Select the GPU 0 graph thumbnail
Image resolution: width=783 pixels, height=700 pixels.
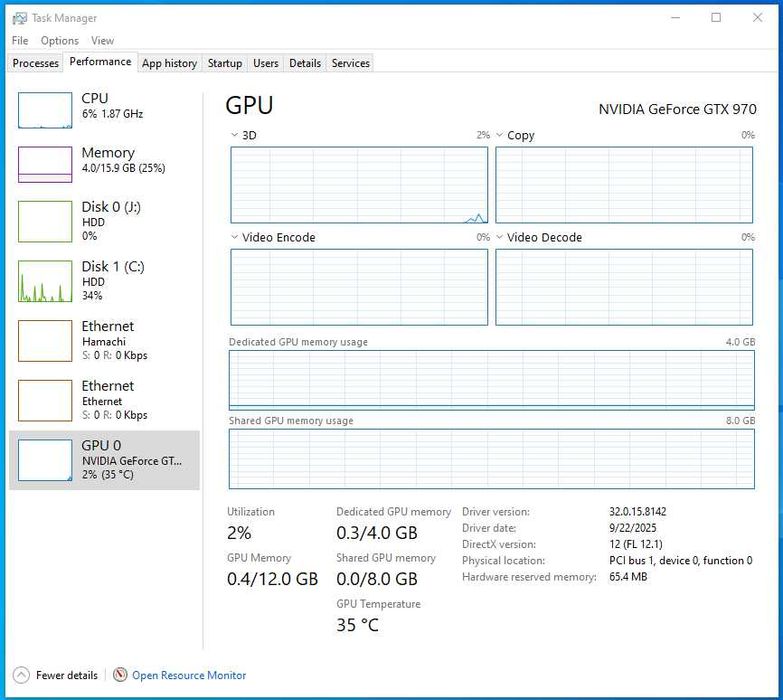pyautogui.click(x=45, y=459)
